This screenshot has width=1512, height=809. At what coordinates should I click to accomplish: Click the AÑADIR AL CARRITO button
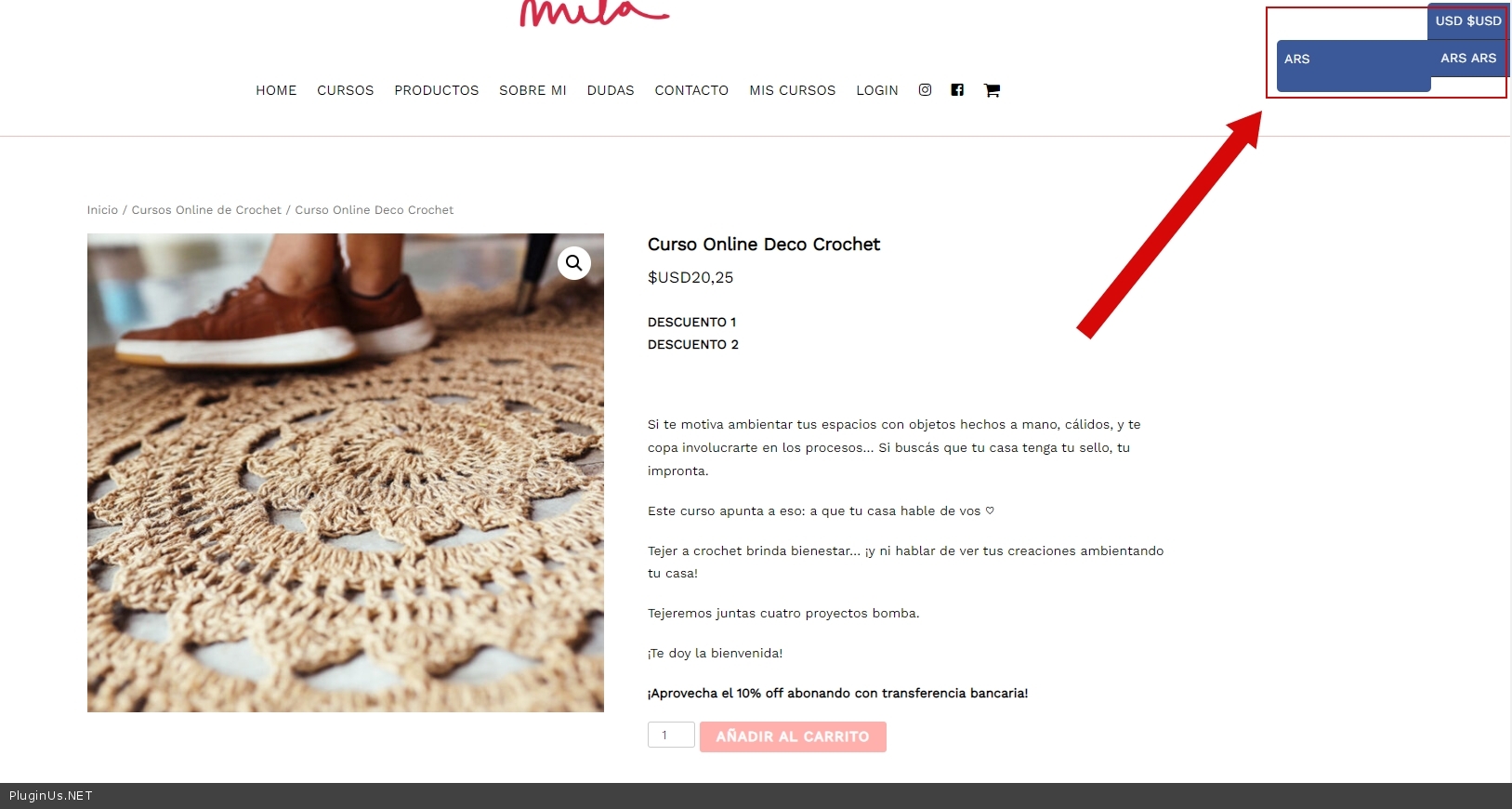[793, 736]
